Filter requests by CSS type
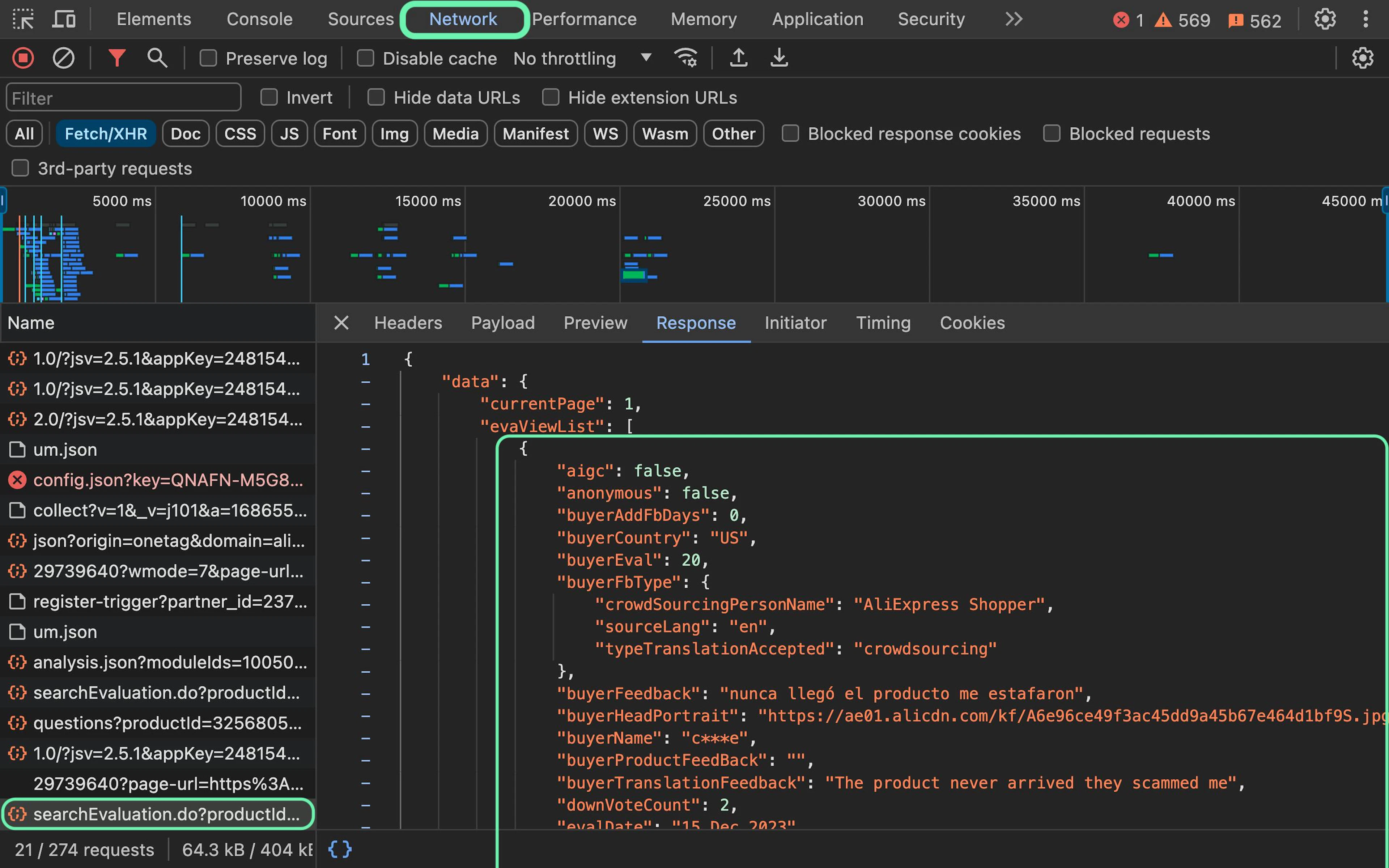 click(x=240, y=134)
